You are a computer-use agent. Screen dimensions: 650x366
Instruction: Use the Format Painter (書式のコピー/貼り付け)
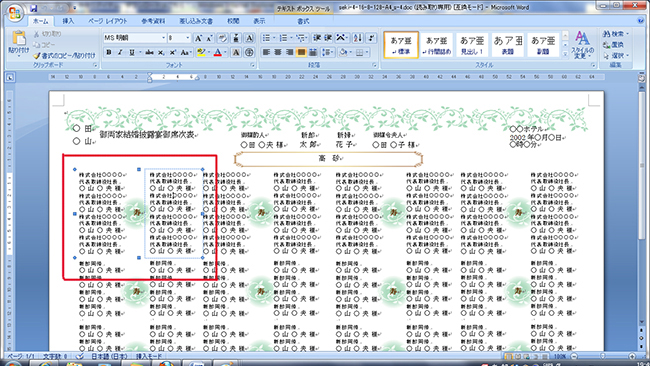pyautogui.click(x=64, y=55)
